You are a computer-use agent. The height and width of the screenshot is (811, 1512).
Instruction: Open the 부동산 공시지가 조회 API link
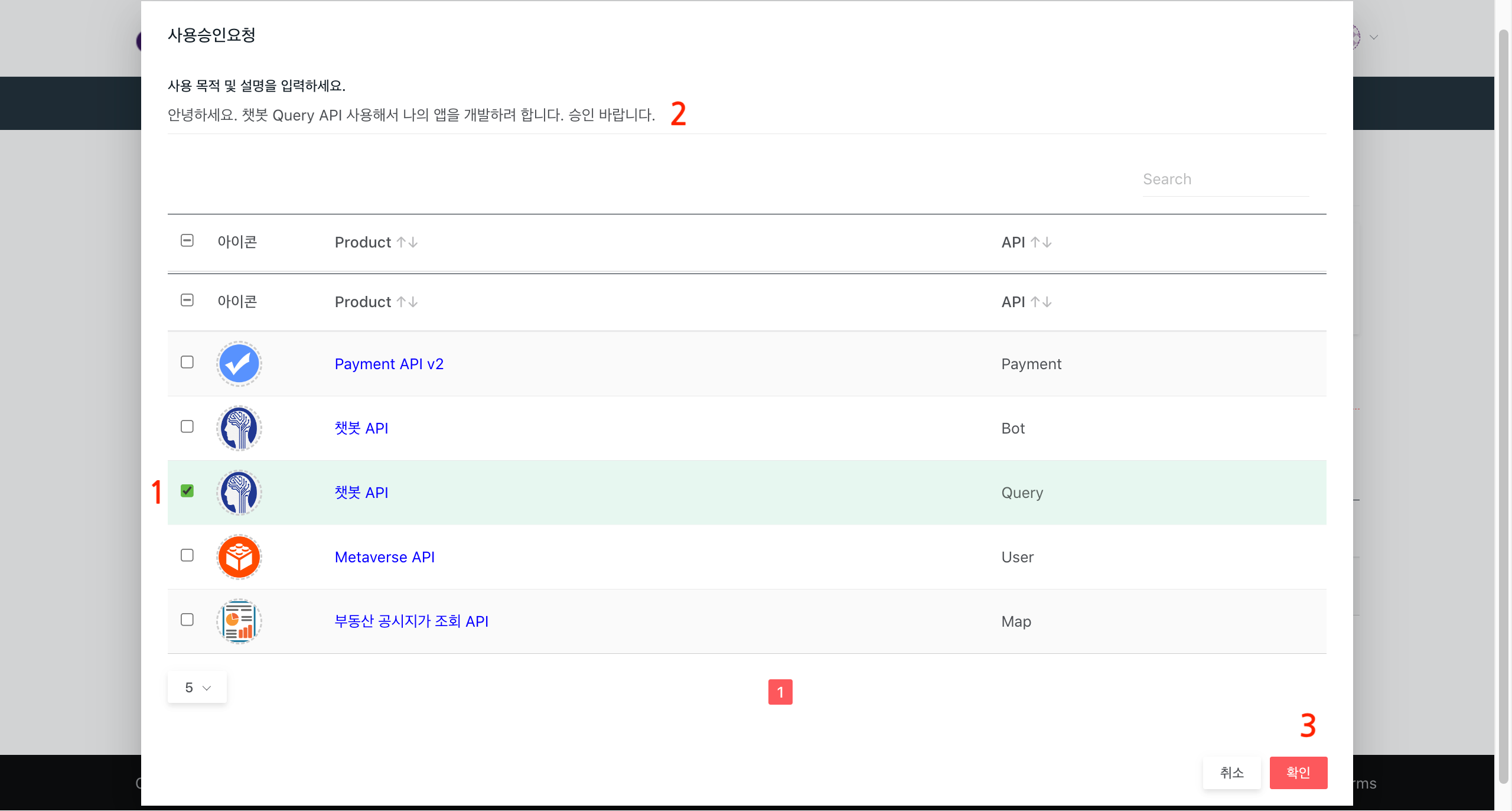pyautogui.click(x=411, y=621)
